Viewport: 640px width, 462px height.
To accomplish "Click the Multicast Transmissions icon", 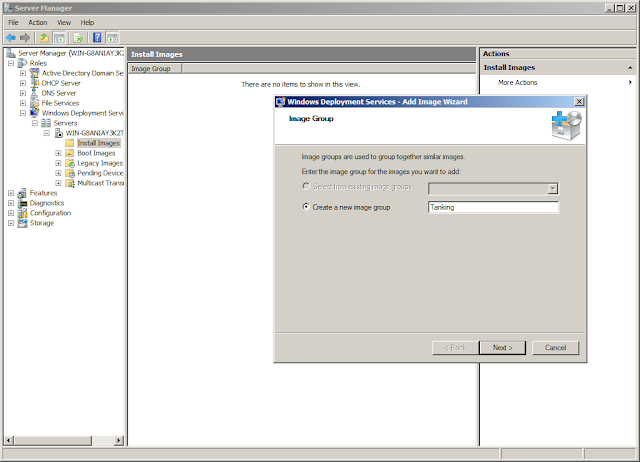I will coord(70,183).
